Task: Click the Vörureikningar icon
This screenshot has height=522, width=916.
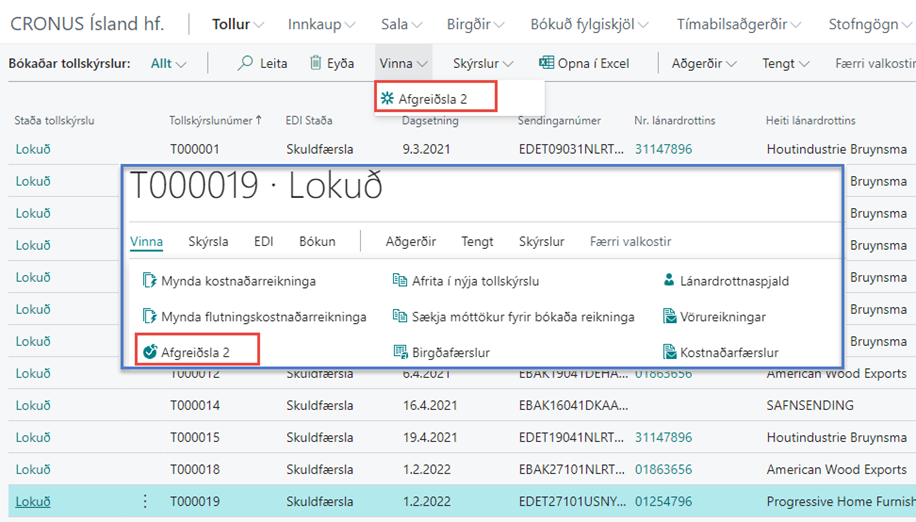Action: tap(670, 317)
